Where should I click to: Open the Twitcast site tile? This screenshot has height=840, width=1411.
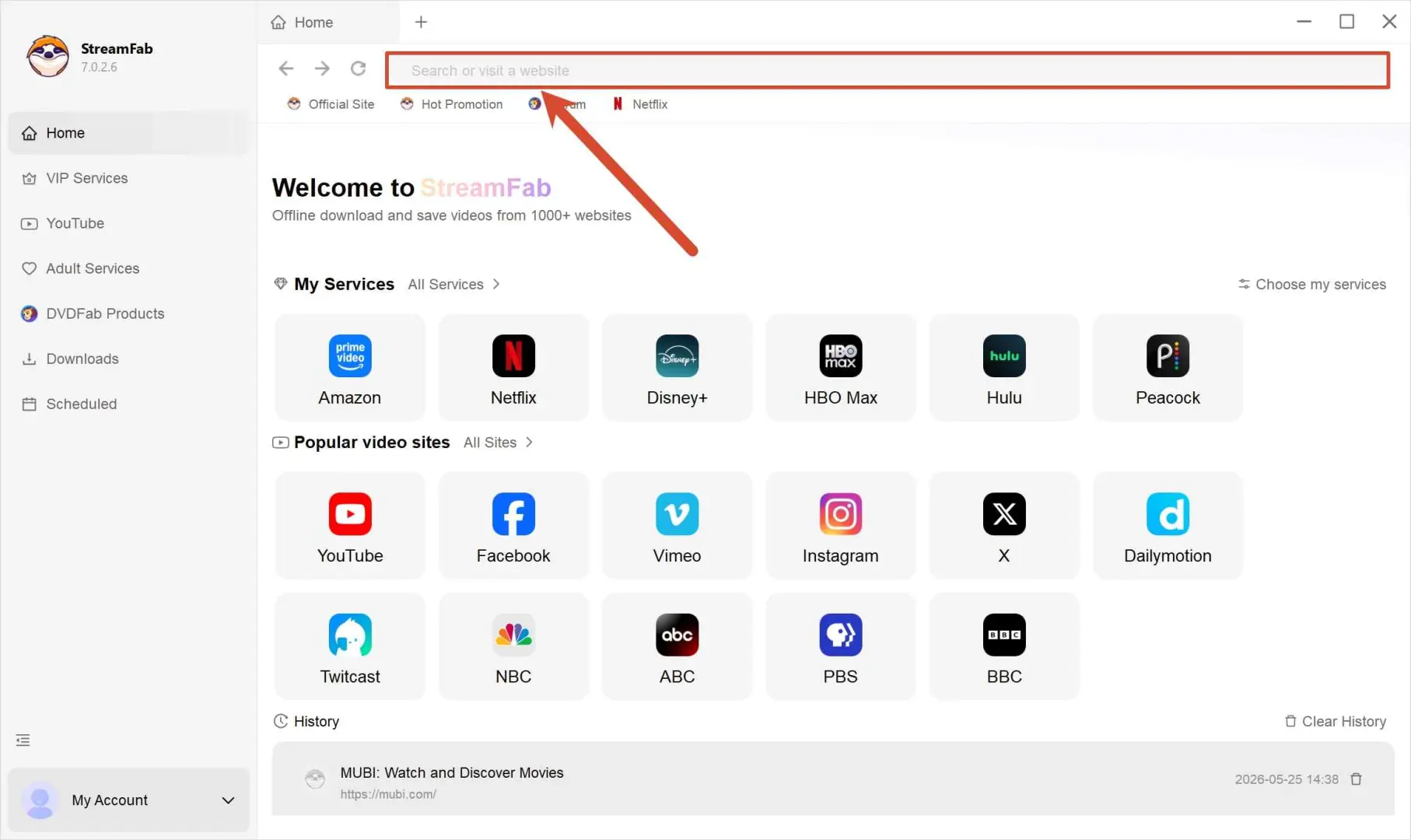coord(350,646)
